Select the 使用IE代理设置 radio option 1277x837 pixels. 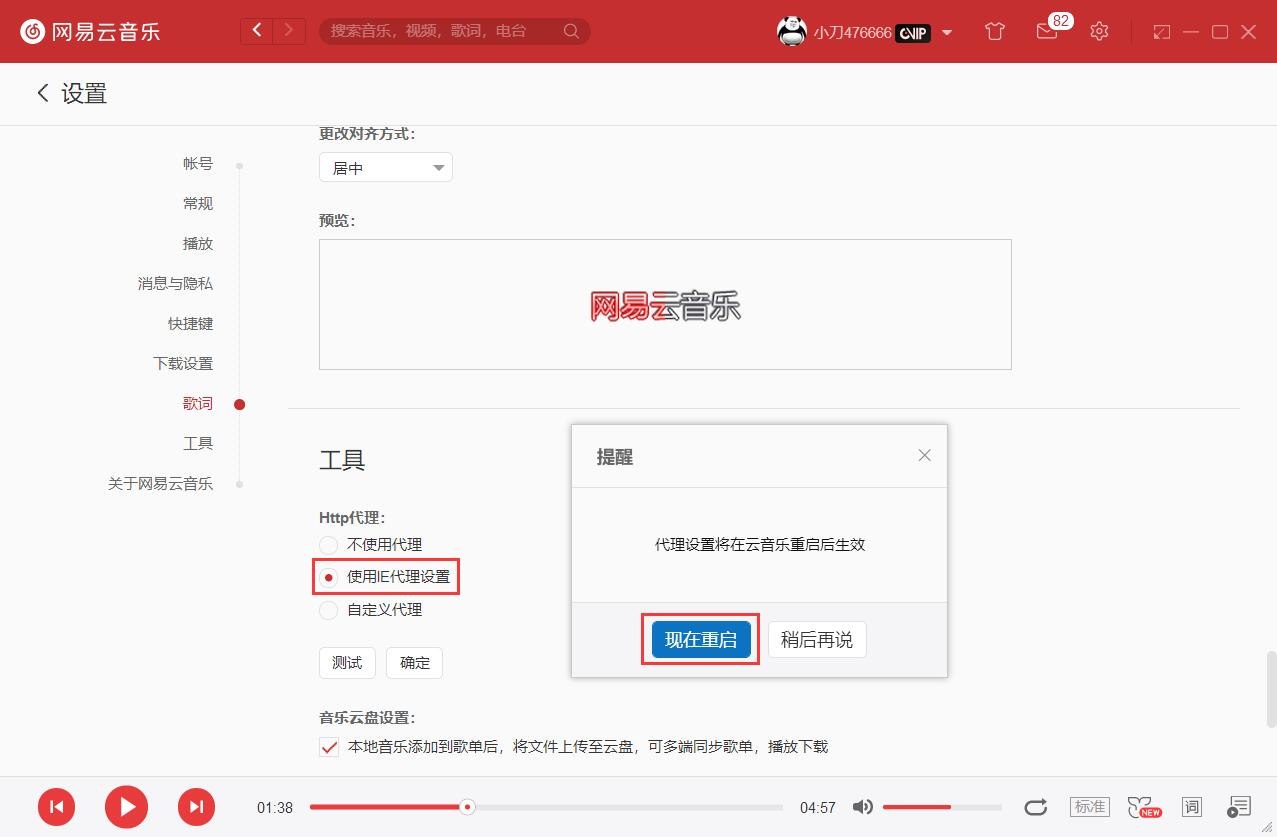328,576
